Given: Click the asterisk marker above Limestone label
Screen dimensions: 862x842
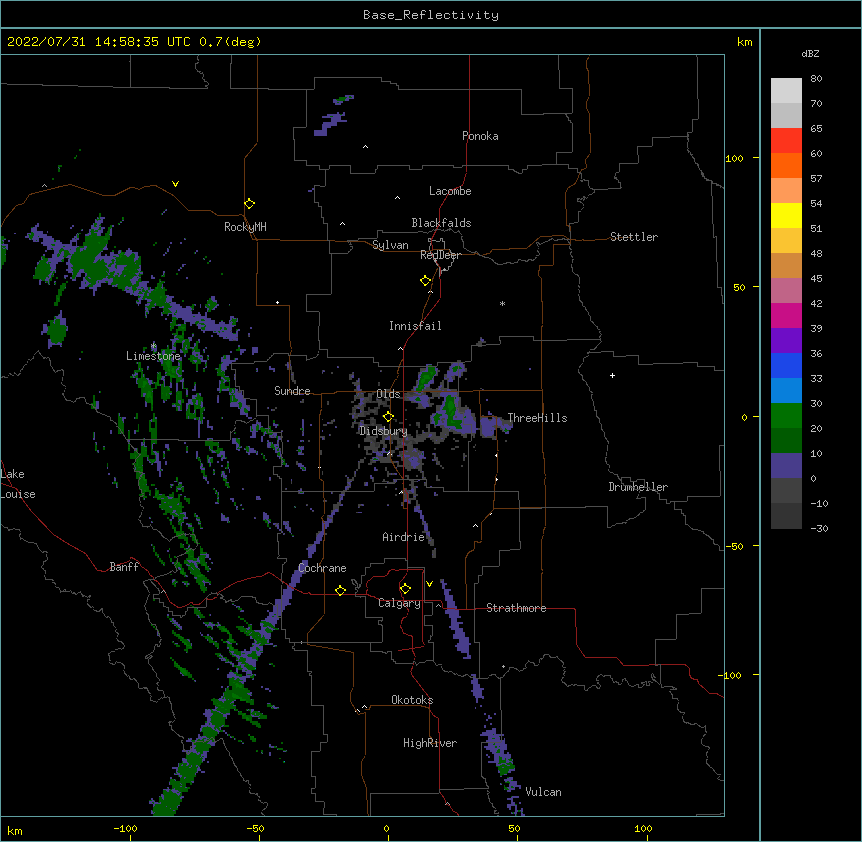Looking at the screenshot, I should [153, 346].
